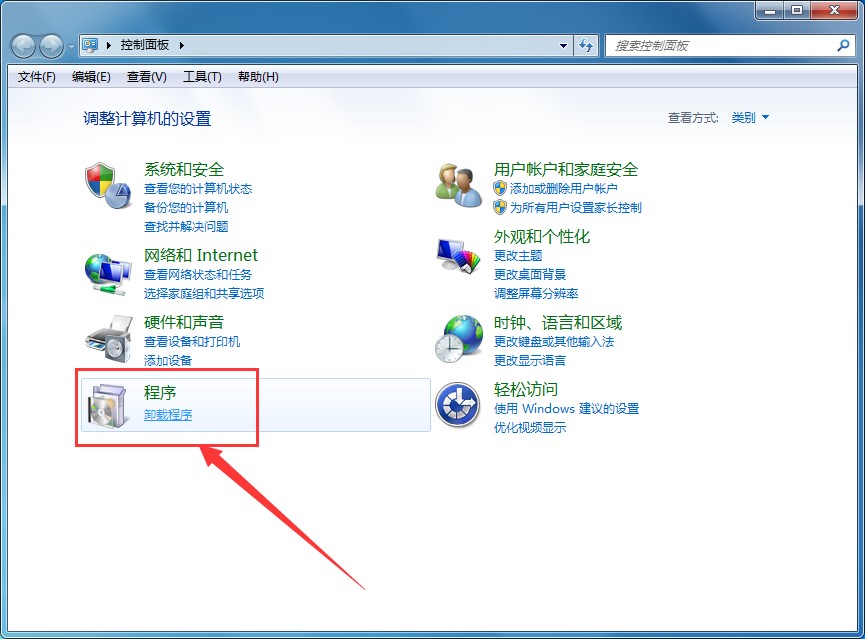Click 更改显示语言 link

click(530, 360)
